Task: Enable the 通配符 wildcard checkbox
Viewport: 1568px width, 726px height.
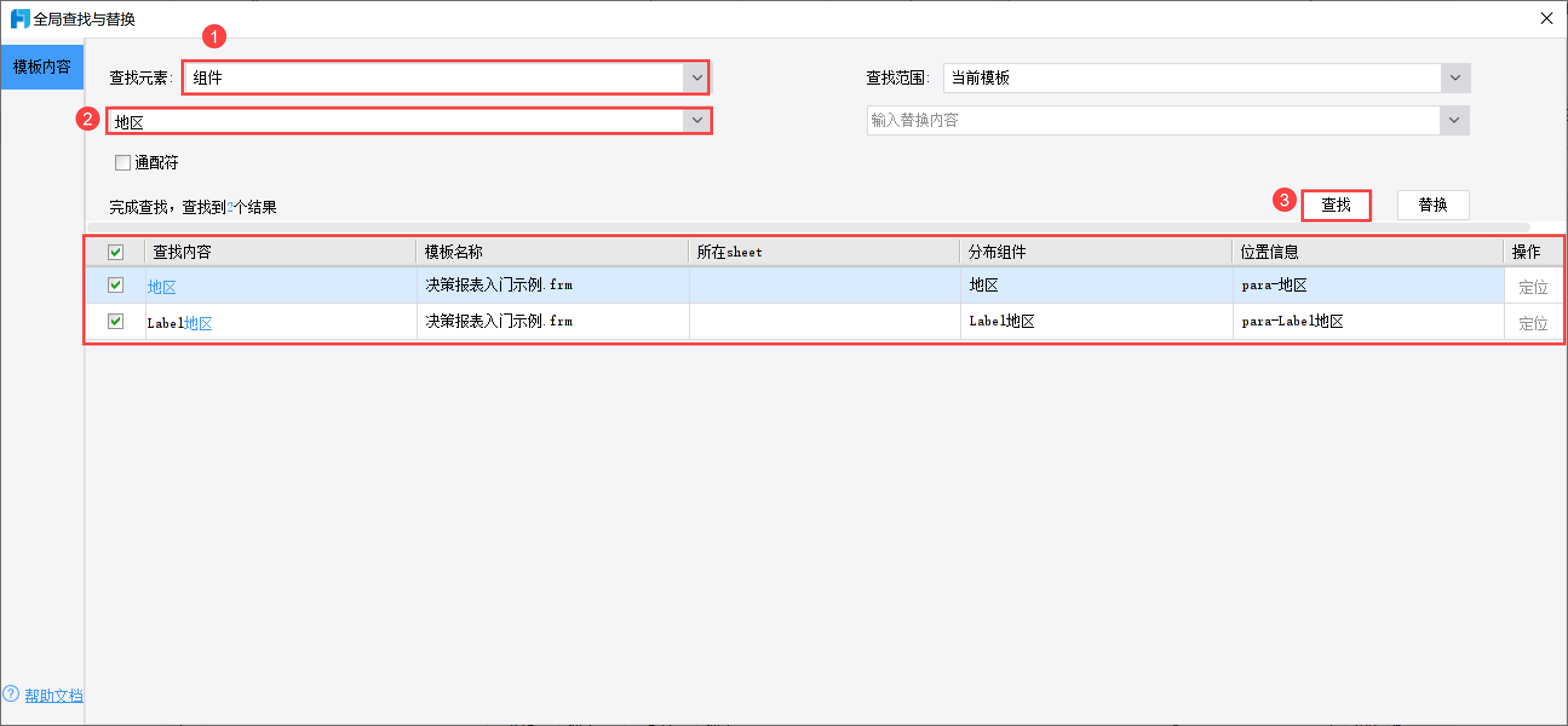Action: pos(123,162)
